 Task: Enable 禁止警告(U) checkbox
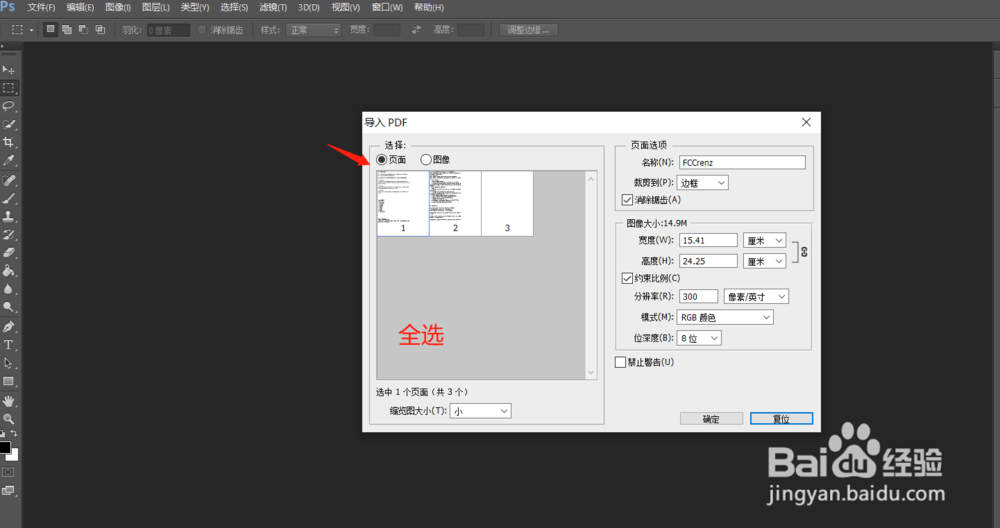click(x=621, y=362)
